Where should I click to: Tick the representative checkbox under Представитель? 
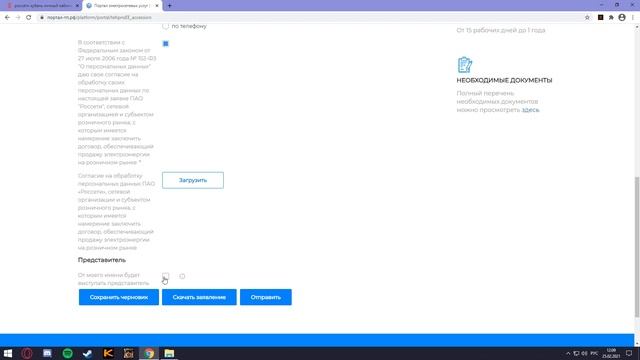click(165, 276)
